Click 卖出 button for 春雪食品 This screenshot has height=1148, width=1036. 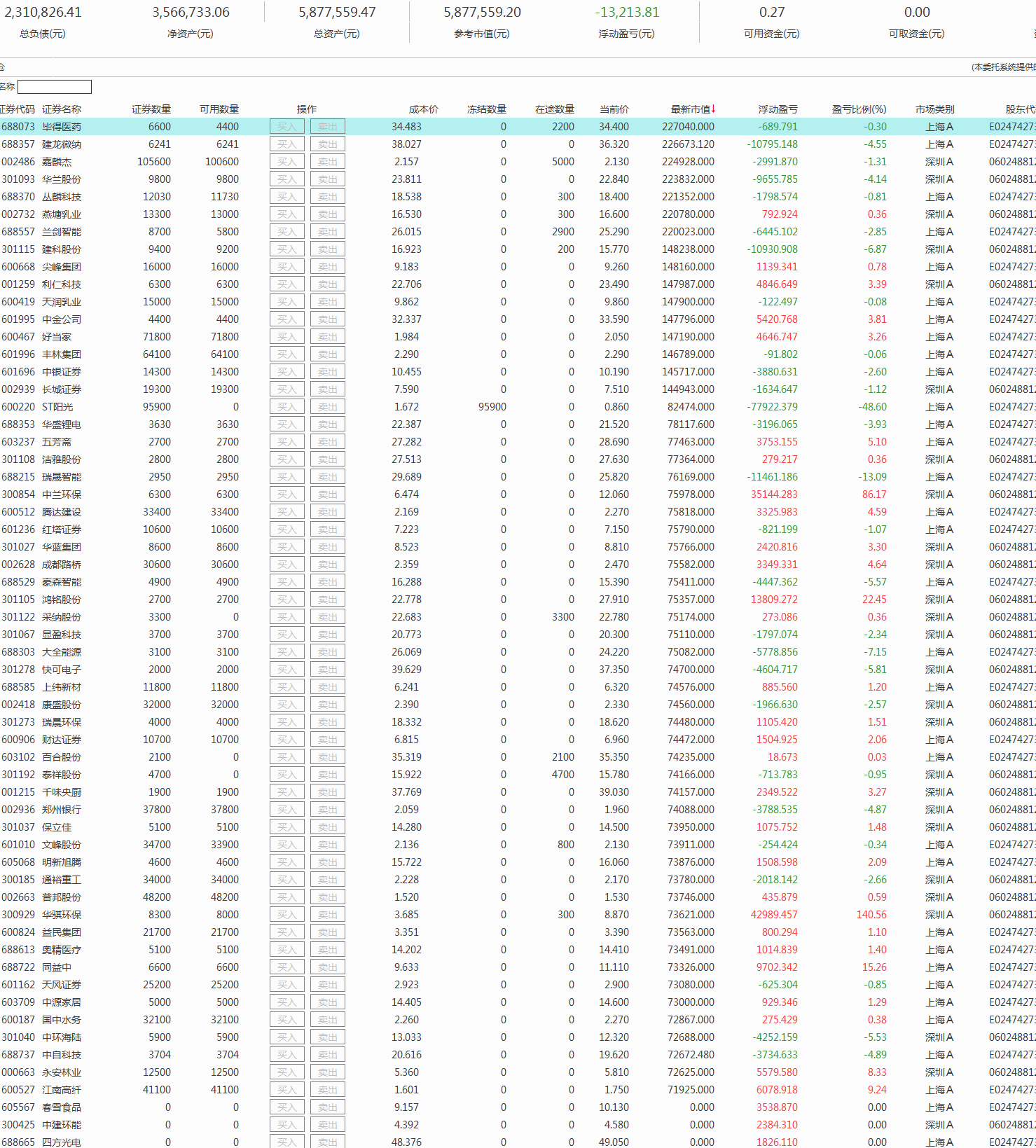click(x=328, y=1107)
